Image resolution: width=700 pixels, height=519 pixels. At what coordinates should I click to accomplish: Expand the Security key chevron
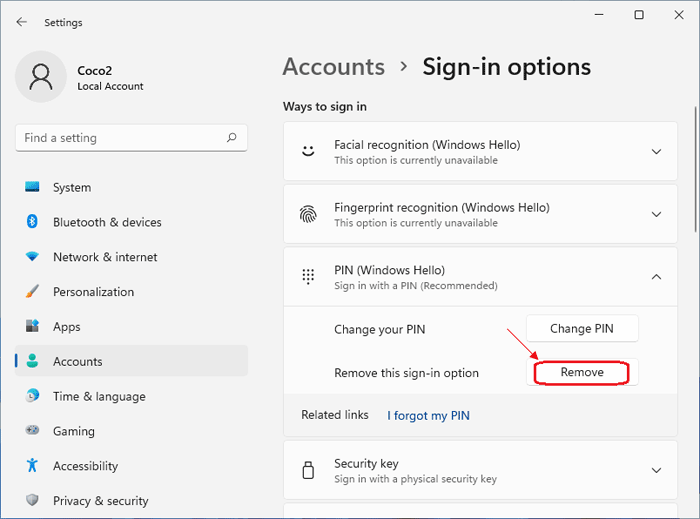point(656,470)
